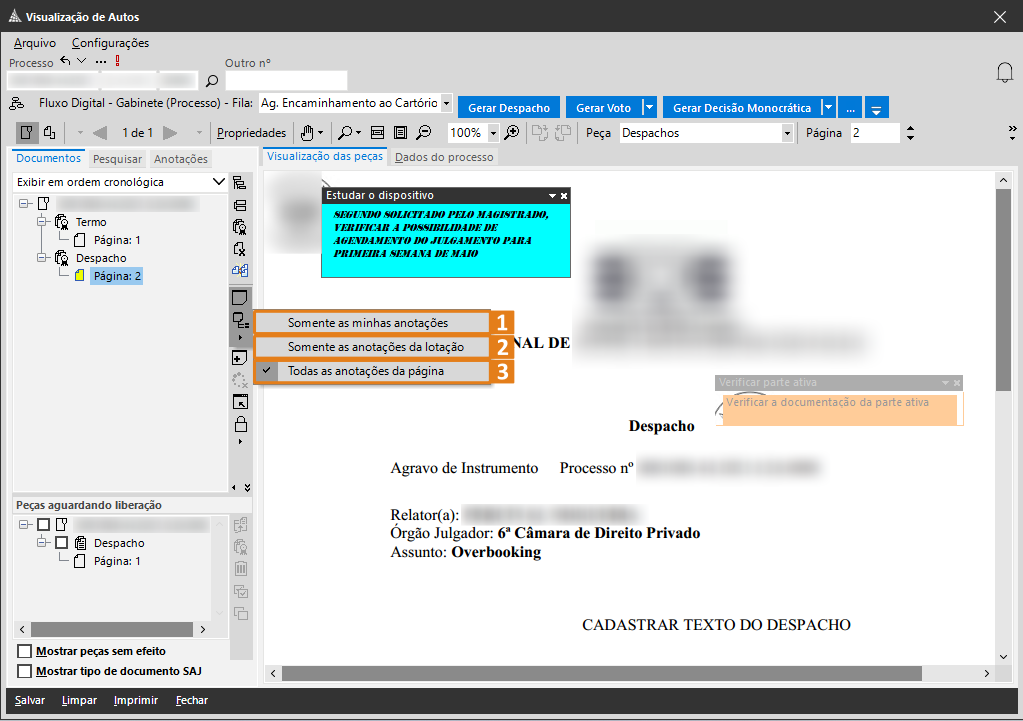This screenshot has height=721, width=1023.
Task: Open the notifications bell icon
Action: (1005, 72)
